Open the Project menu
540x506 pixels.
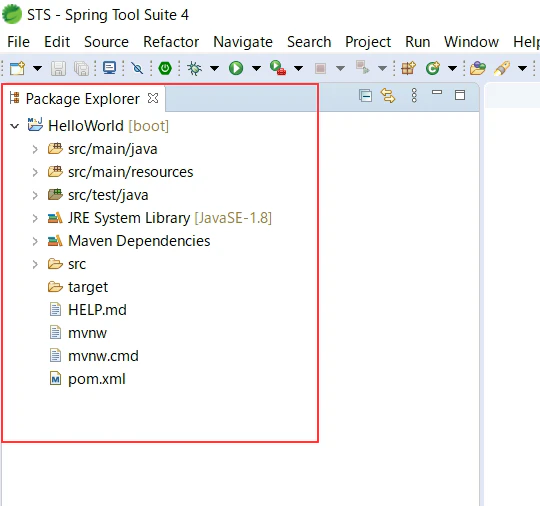368,42
